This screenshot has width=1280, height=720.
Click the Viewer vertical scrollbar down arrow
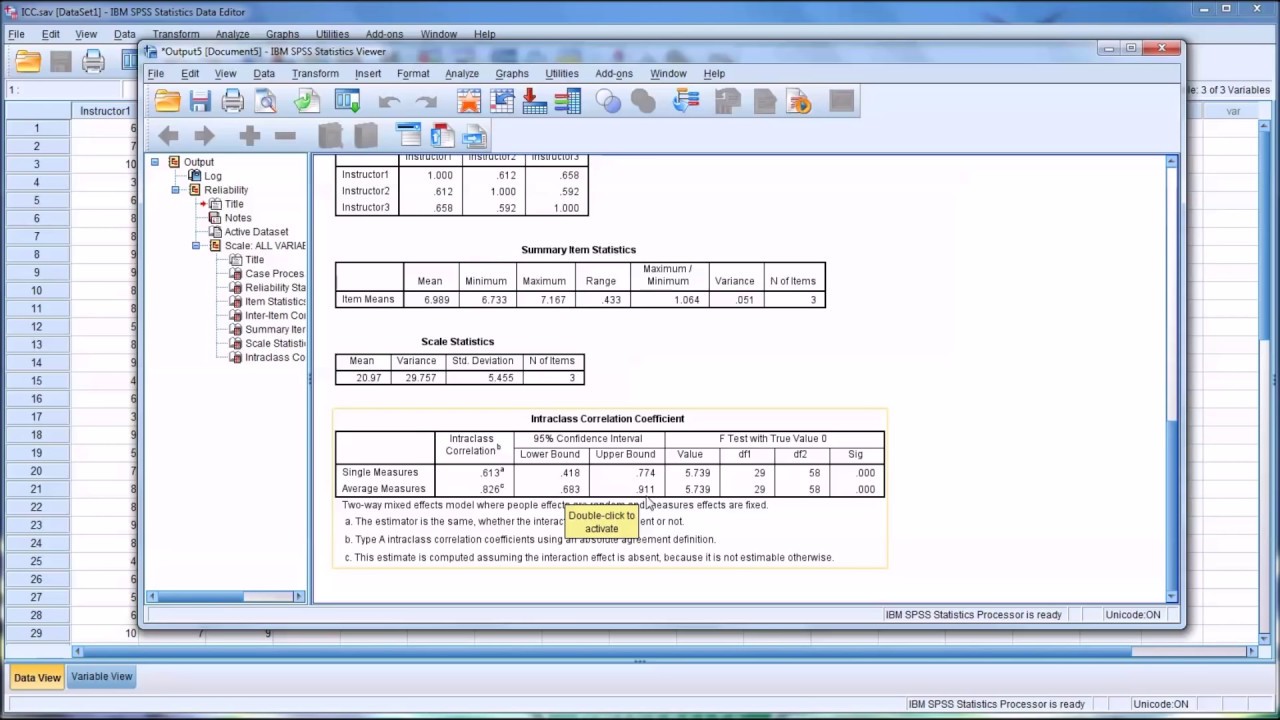(x=1172, y=596)
